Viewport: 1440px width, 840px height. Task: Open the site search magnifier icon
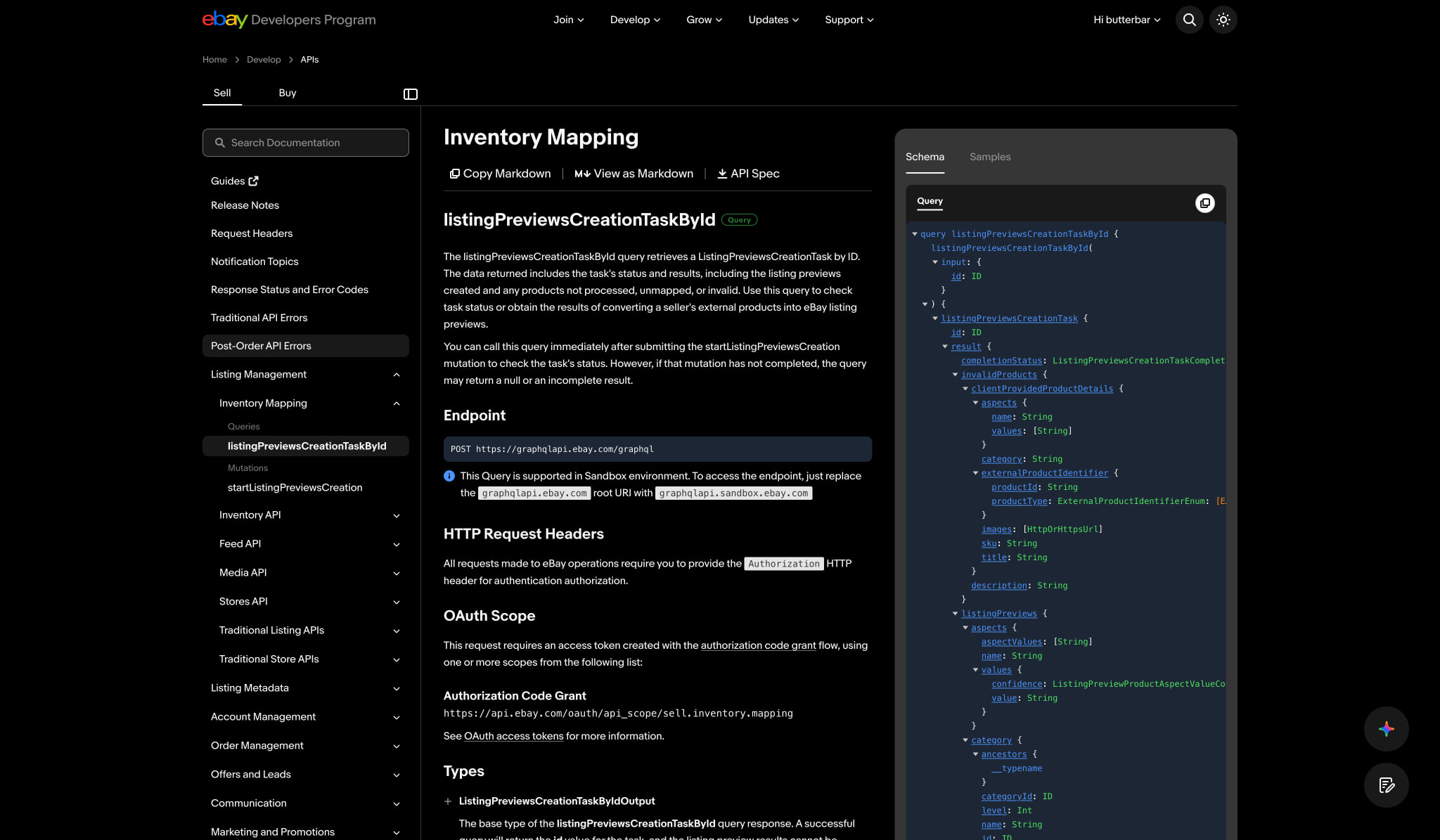click(x=1190, y=20)
